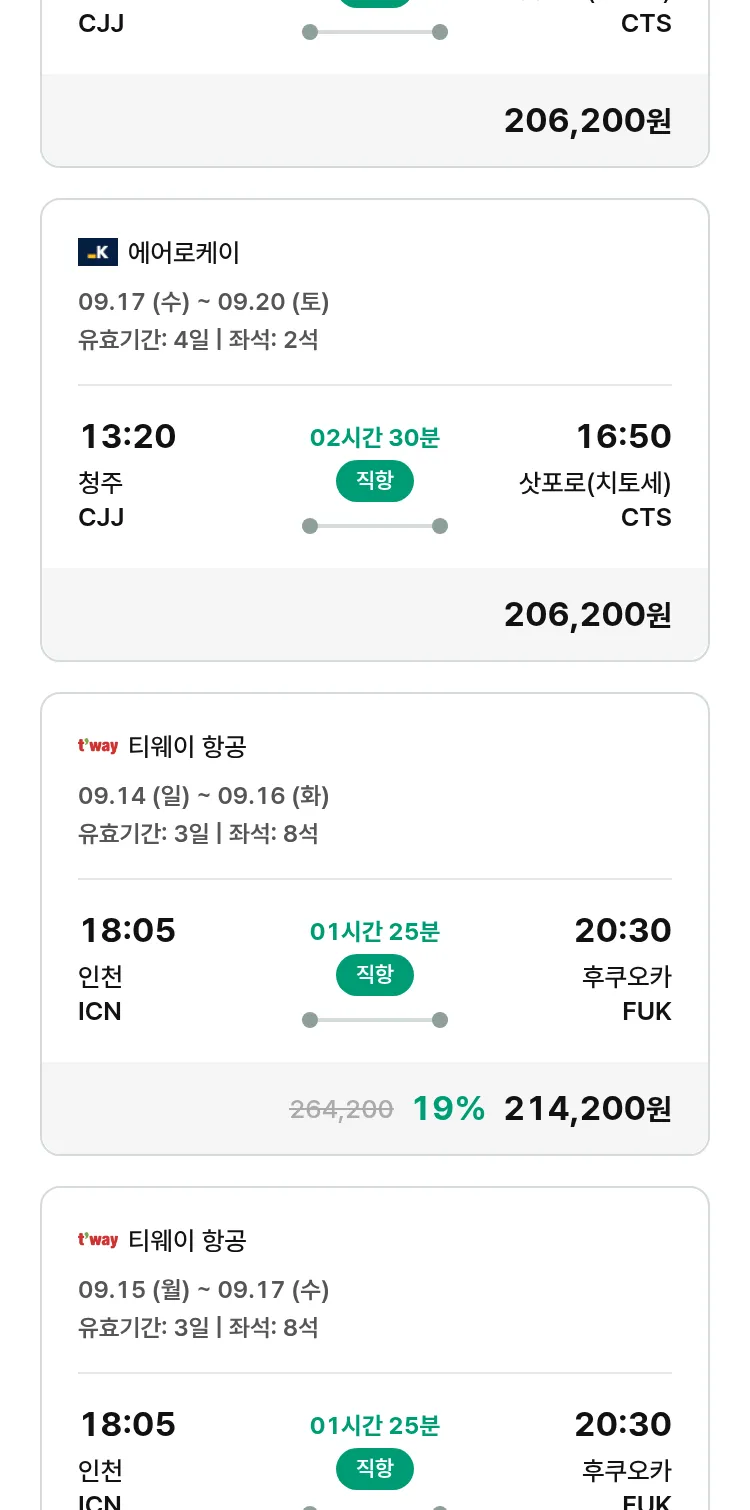Tap the 16:50 arrival time
Viewport: 750px width, 1510px height.
tap(623, 436)
